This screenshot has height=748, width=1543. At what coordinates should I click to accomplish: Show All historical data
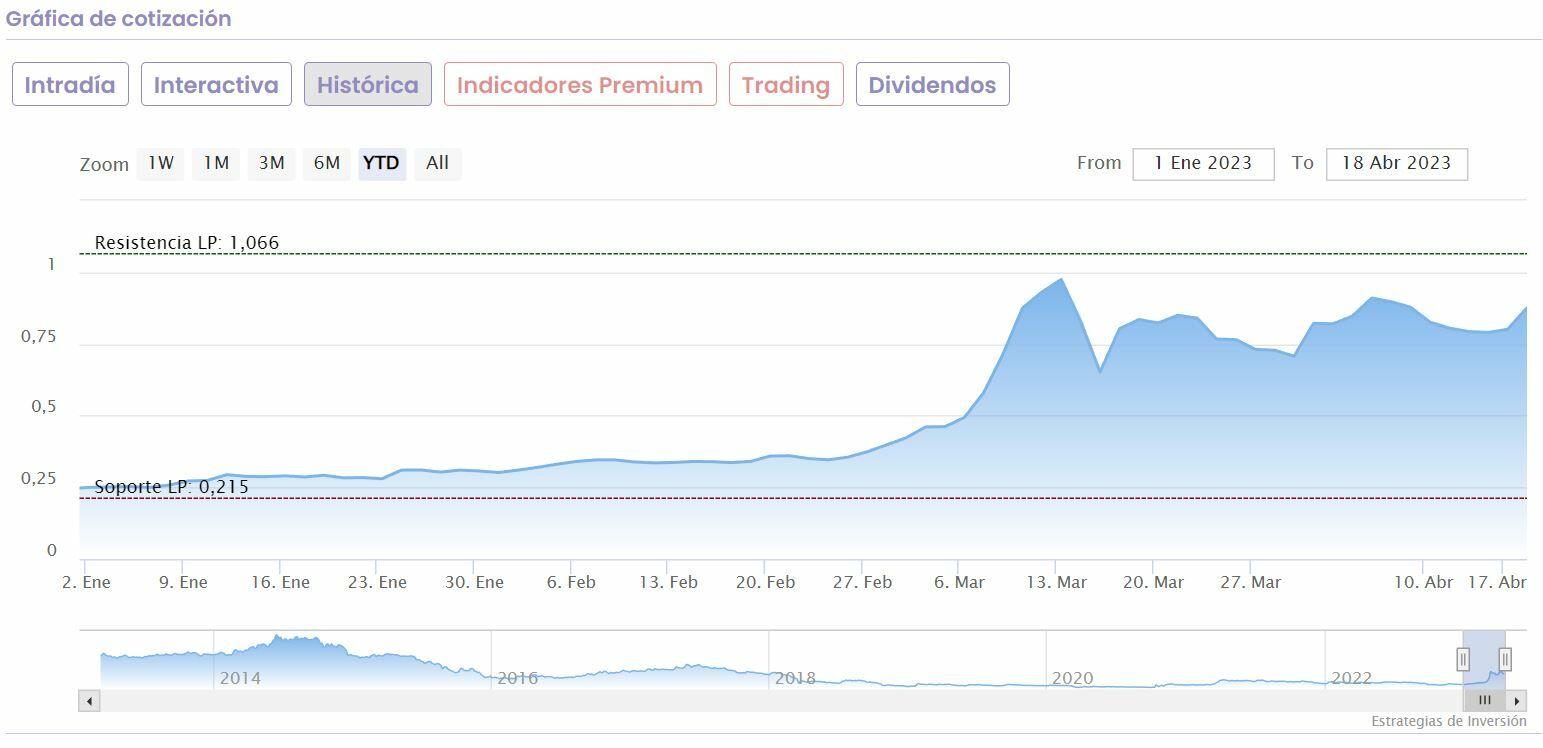(x=437, y=163)
